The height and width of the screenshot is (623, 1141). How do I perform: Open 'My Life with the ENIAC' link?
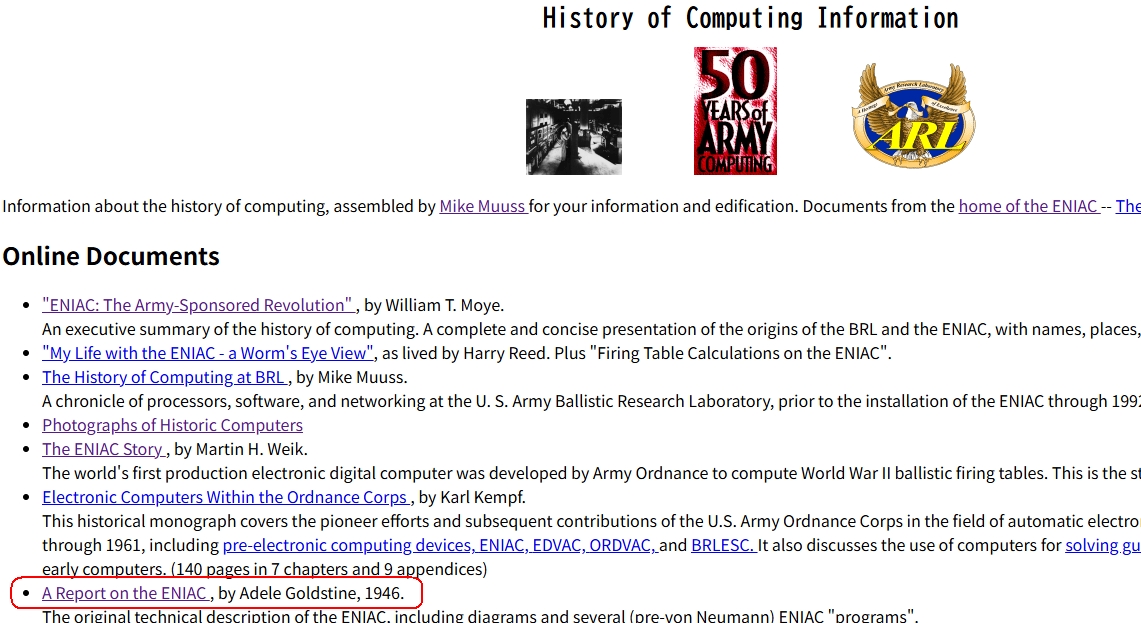[208, 353]
